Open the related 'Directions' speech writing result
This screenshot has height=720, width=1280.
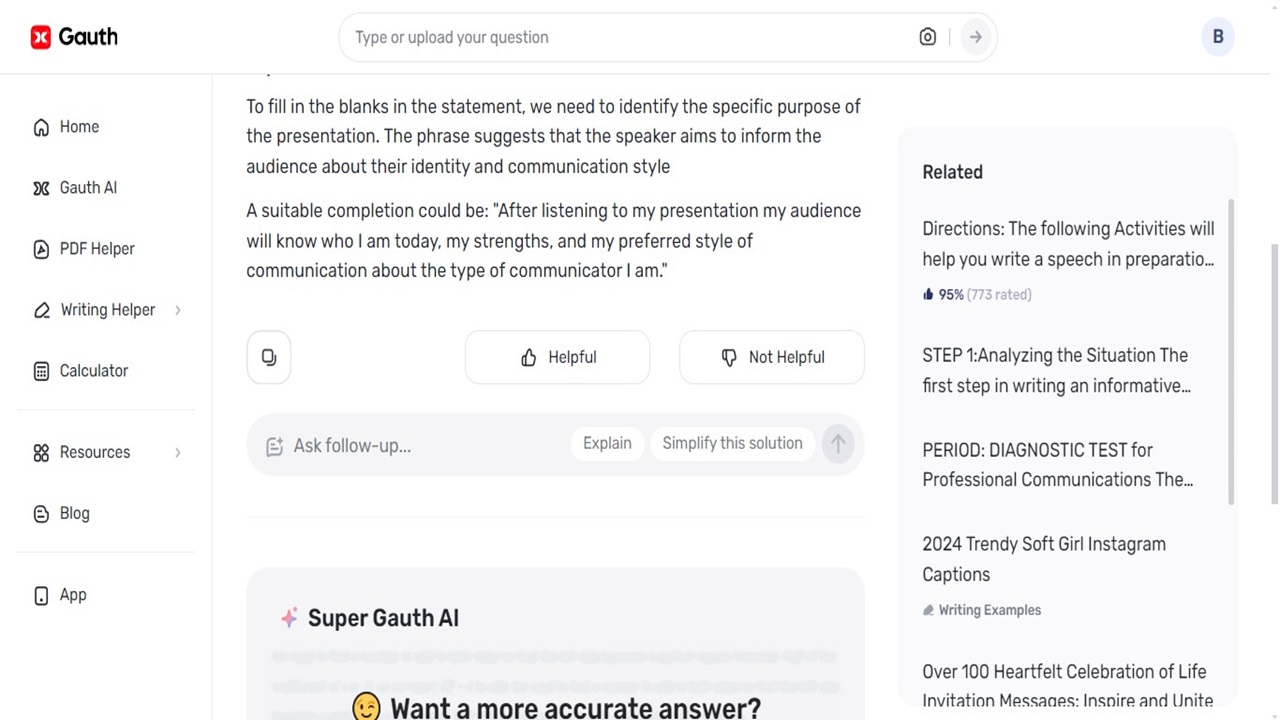coord(1068,244)
